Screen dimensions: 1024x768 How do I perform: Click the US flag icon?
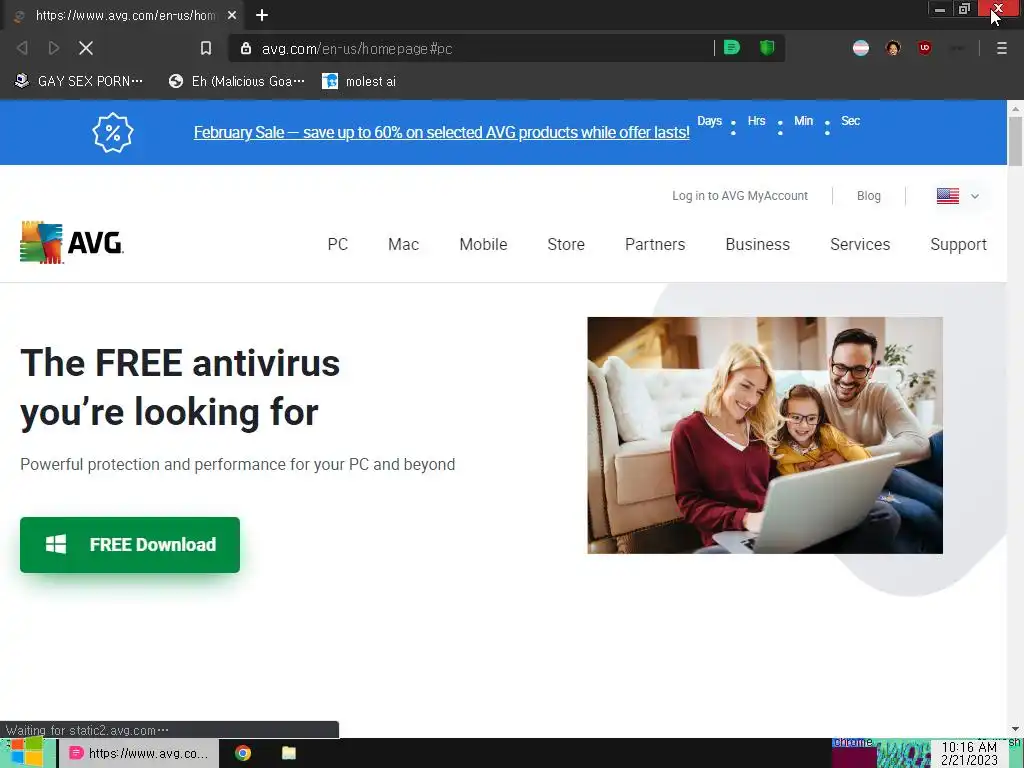pos(948,196)
